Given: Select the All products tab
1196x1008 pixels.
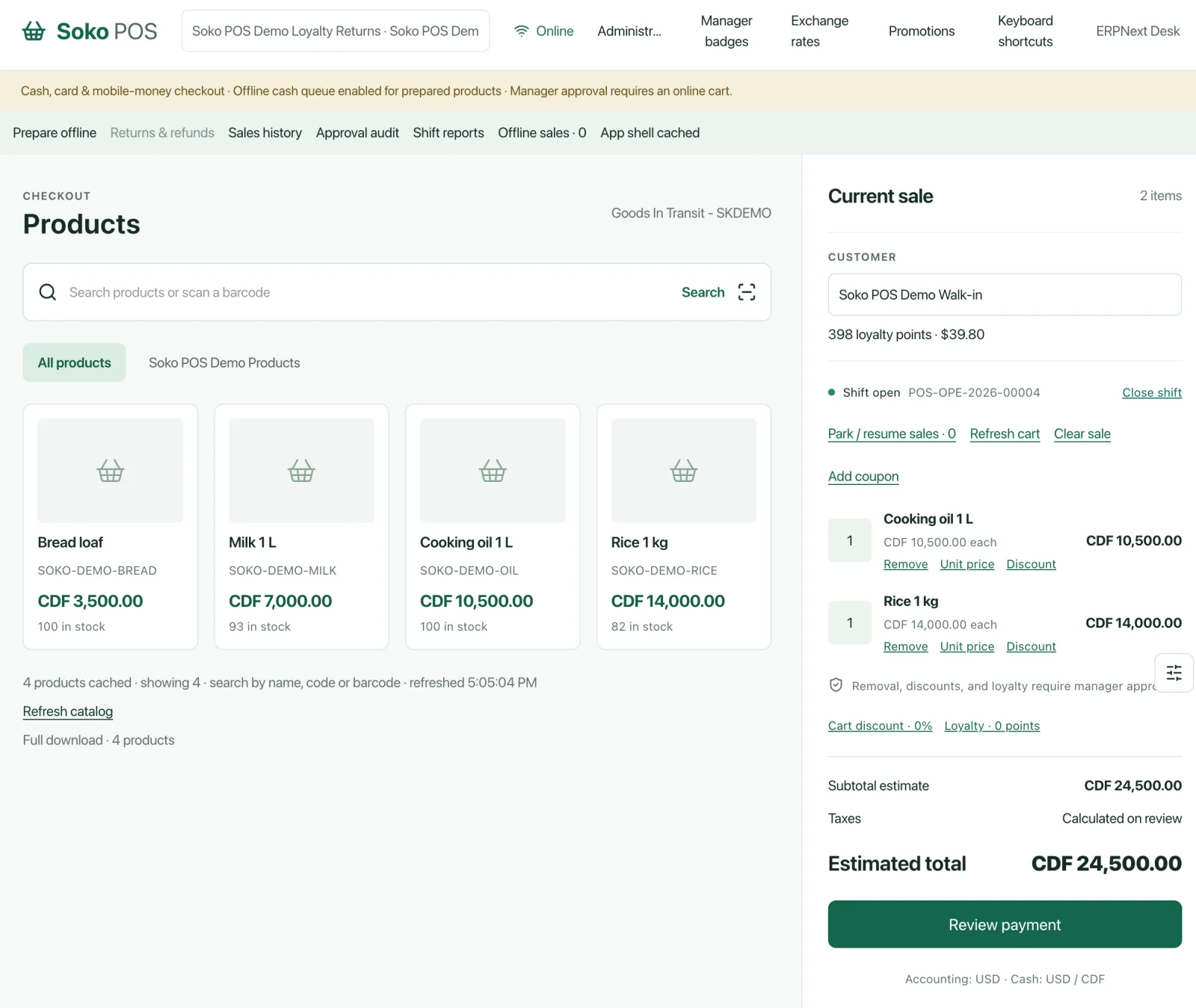Looking at the screenshot, I should point(74,362).
